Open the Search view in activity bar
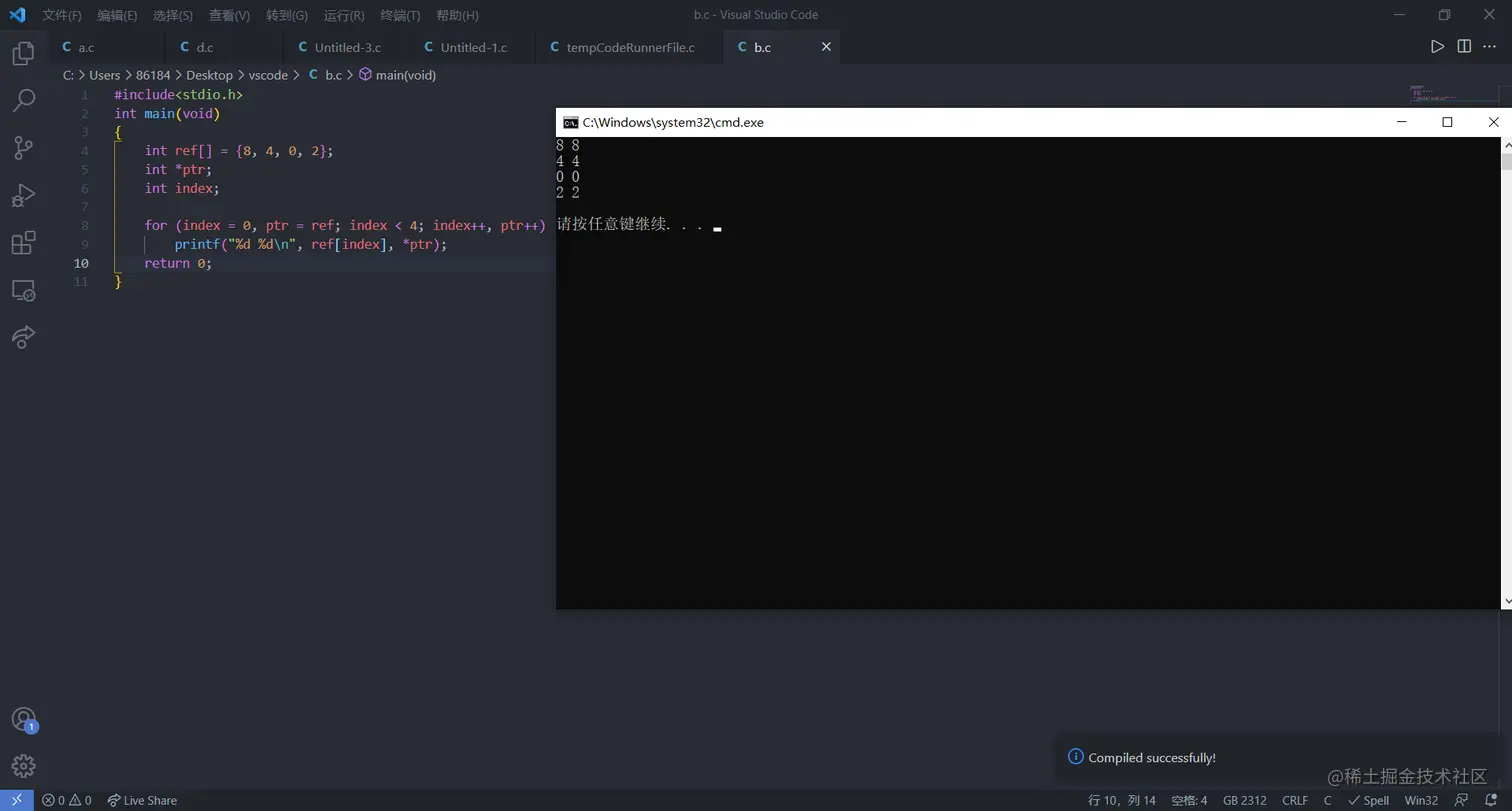Image resolution: width=1512 pixels, height=811 pixels. (x=23, y=100)
